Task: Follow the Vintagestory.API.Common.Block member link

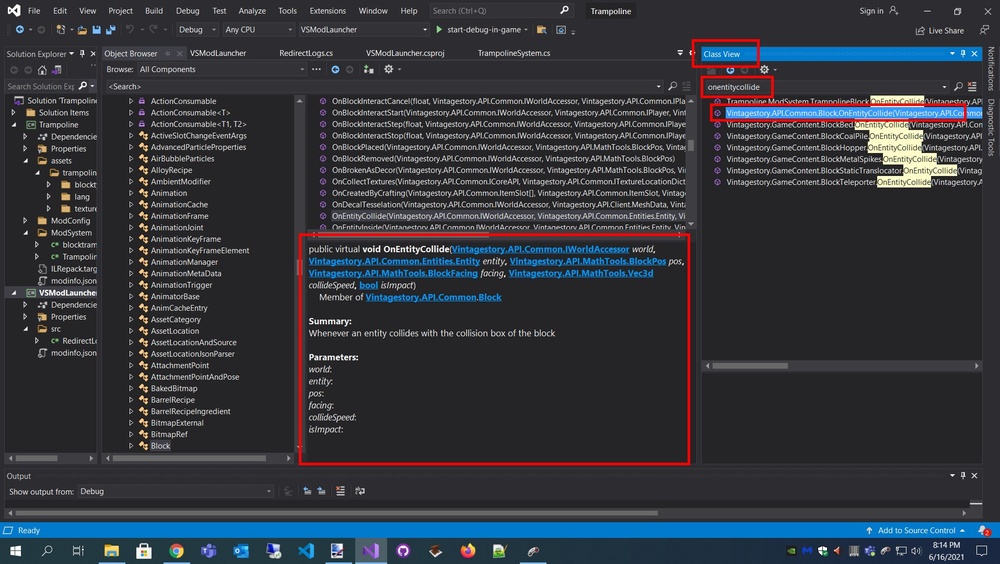Action: tap(433, 297)
